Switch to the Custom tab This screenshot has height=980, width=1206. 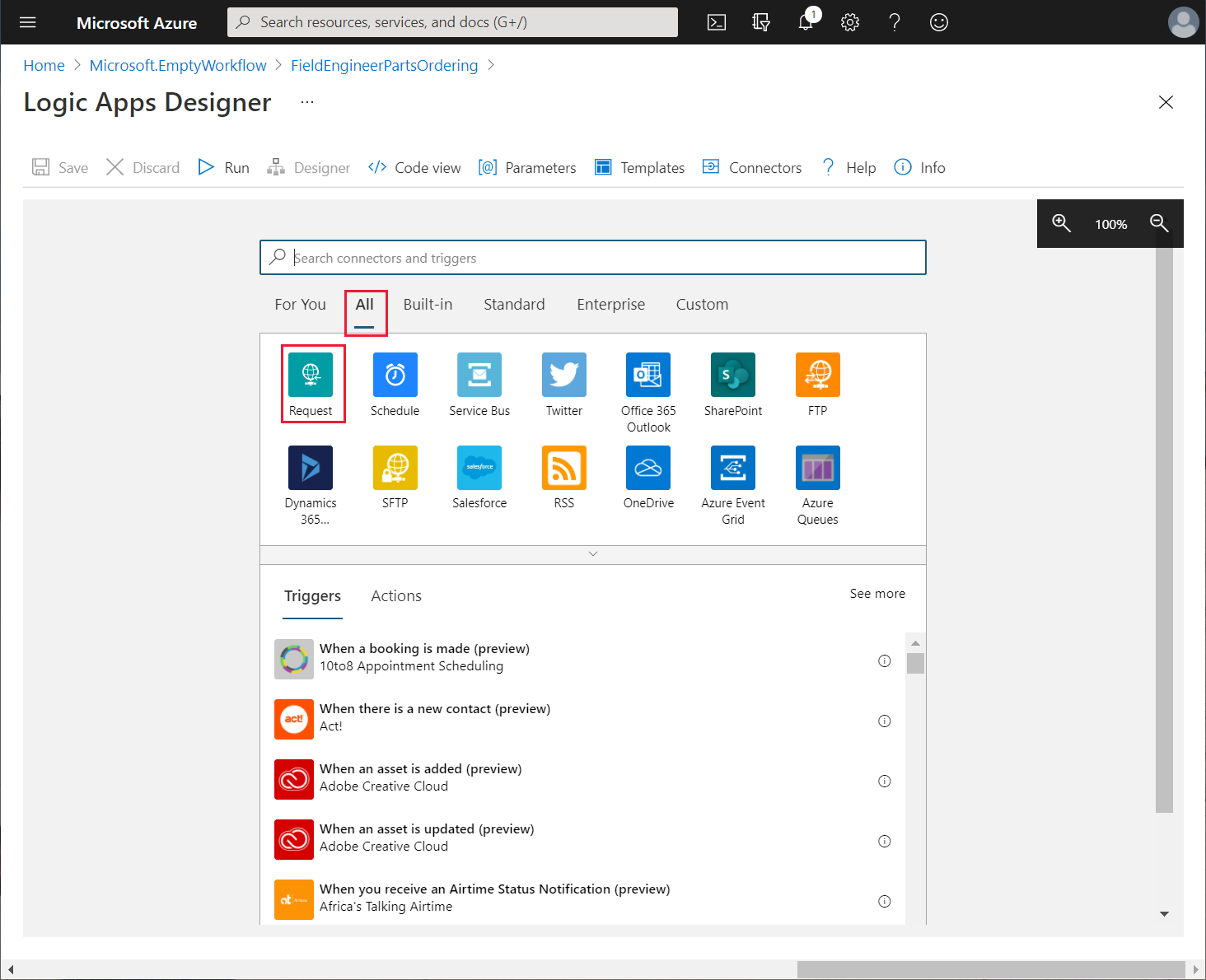click(702, 305)
